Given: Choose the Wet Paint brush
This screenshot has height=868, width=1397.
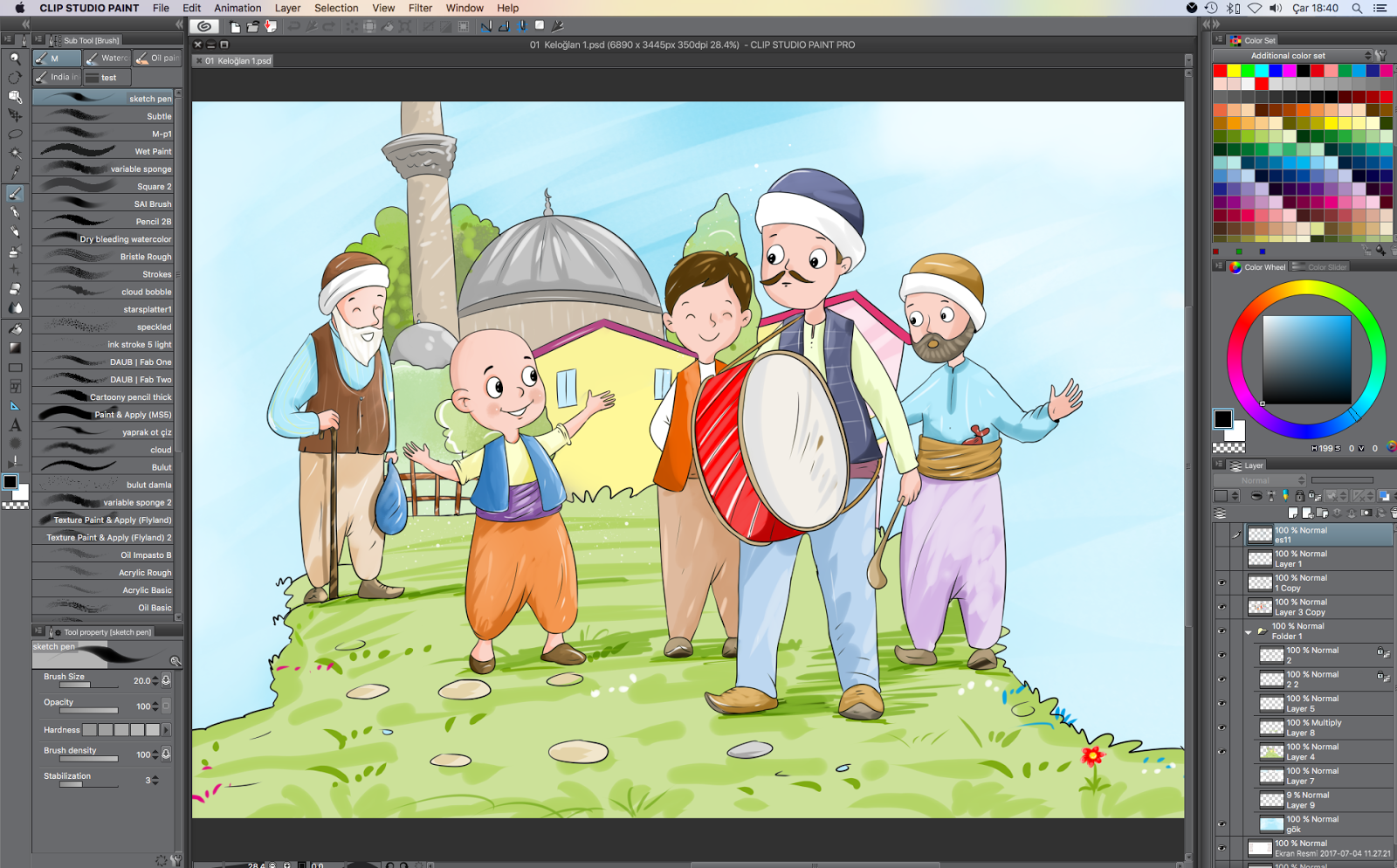Looking at the screenshot, I should point(103,151).
